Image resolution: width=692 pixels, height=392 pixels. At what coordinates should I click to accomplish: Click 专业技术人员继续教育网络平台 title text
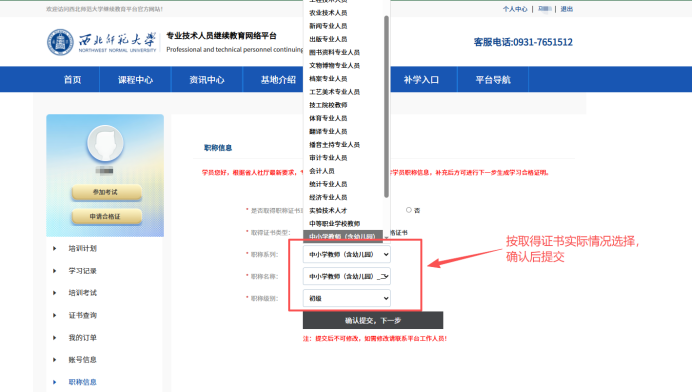tap(221, 36)
